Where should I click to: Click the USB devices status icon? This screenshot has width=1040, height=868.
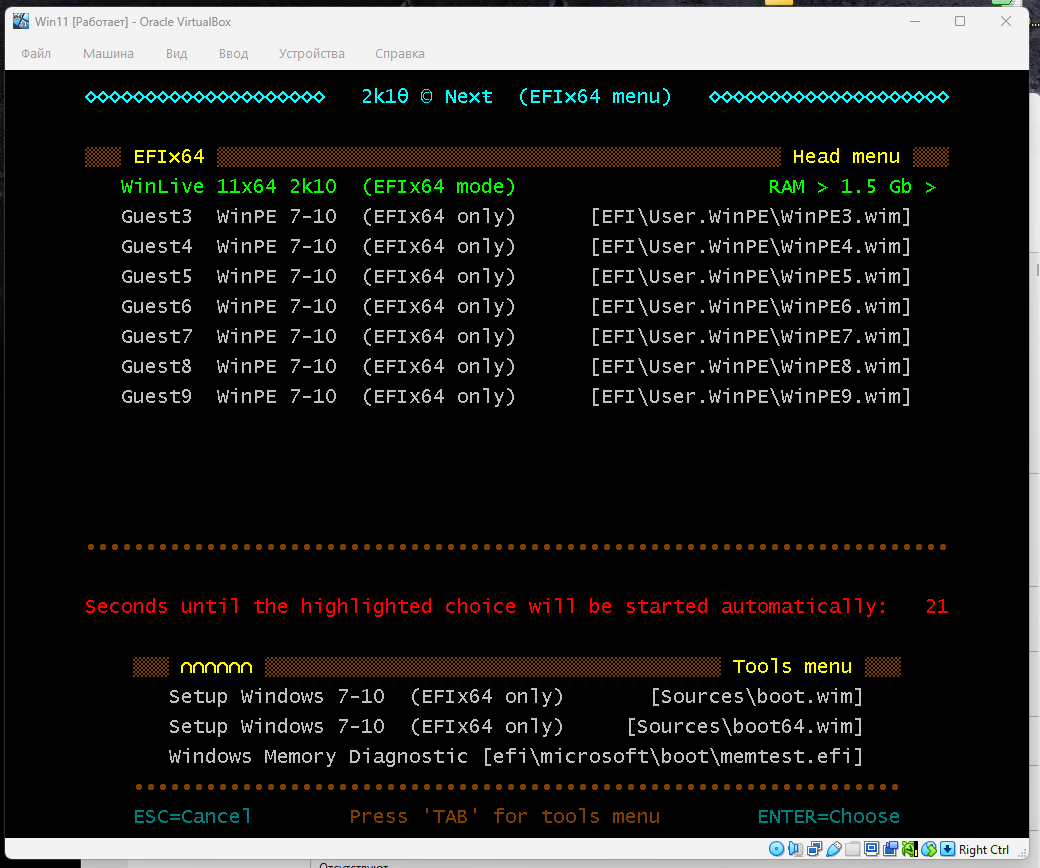pos(833,849)
